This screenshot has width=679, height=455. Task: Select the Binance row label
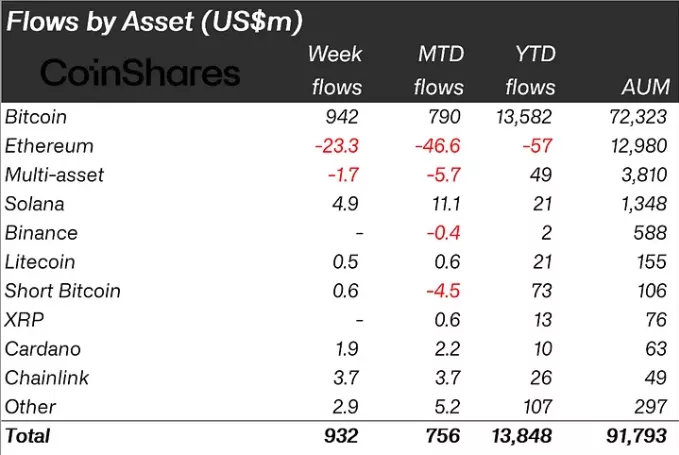(41, 233)
